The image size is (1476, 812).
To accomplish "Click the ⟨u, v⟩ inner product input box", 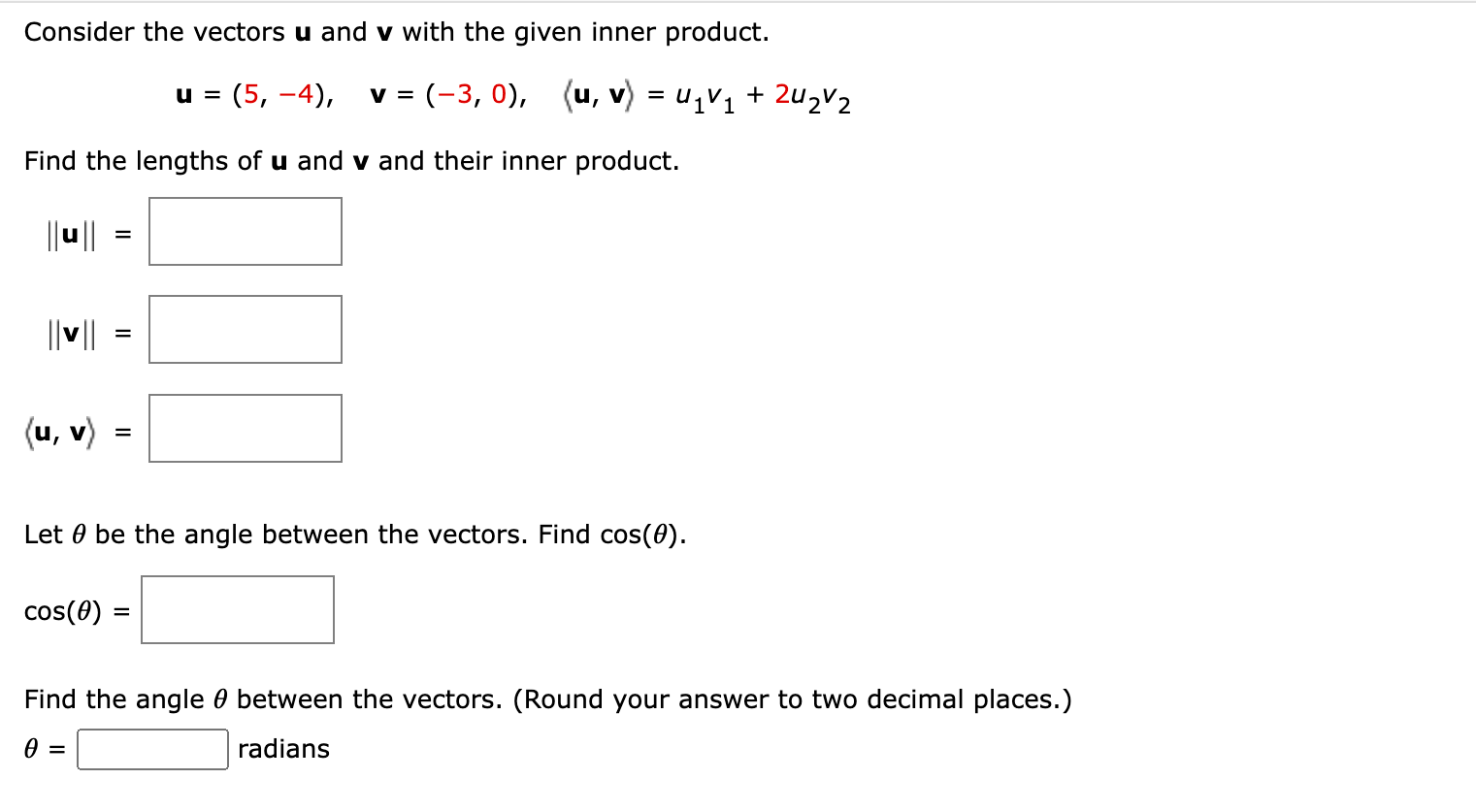I will [245, 428].
